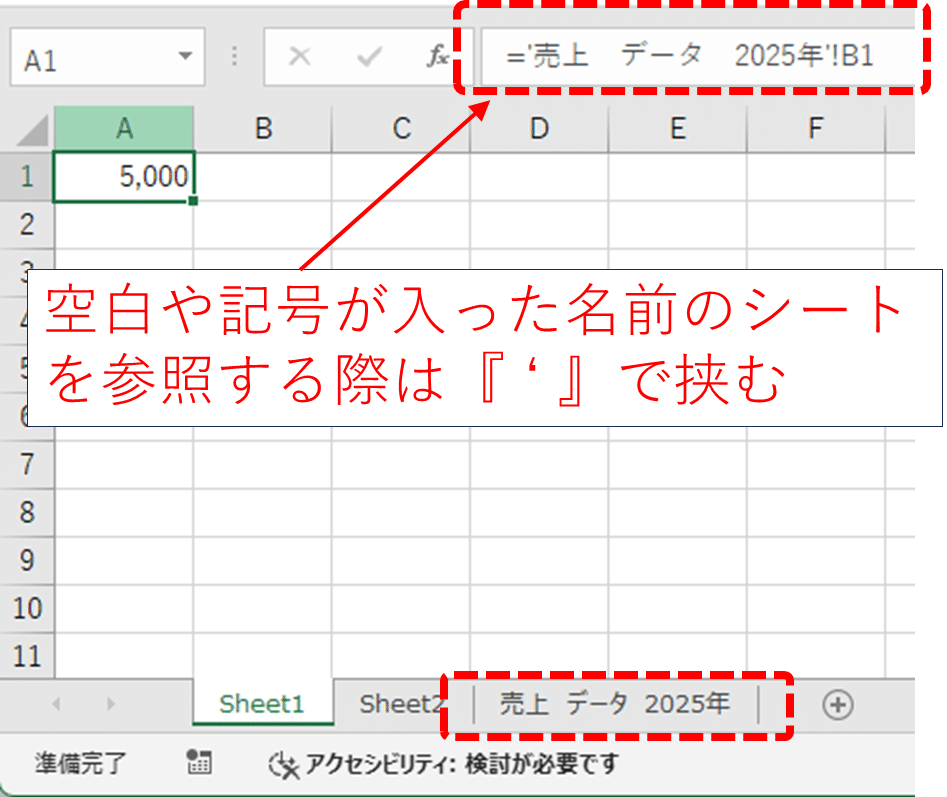The width and height of the screenshot is (947, 797).
Task: Click the formula bar input field
Action: click(x=690, y=57)
